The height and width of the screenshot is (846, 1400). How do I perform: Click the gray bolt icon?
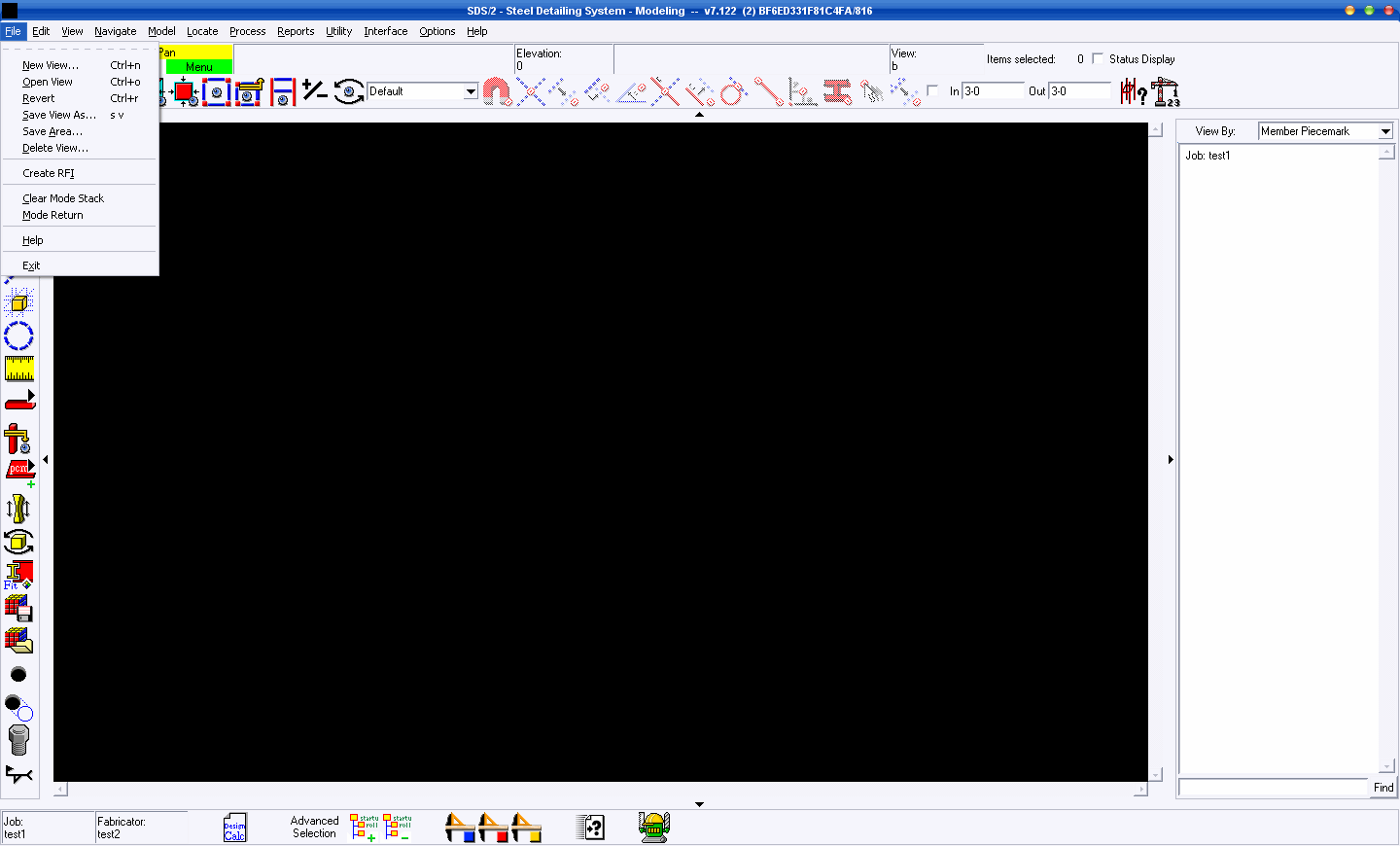point(18,739)
